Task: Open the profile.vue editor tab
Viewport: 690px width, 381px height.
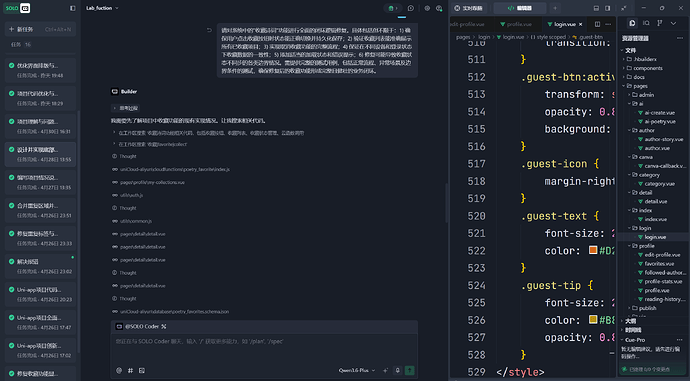Action: pos(515,24)
